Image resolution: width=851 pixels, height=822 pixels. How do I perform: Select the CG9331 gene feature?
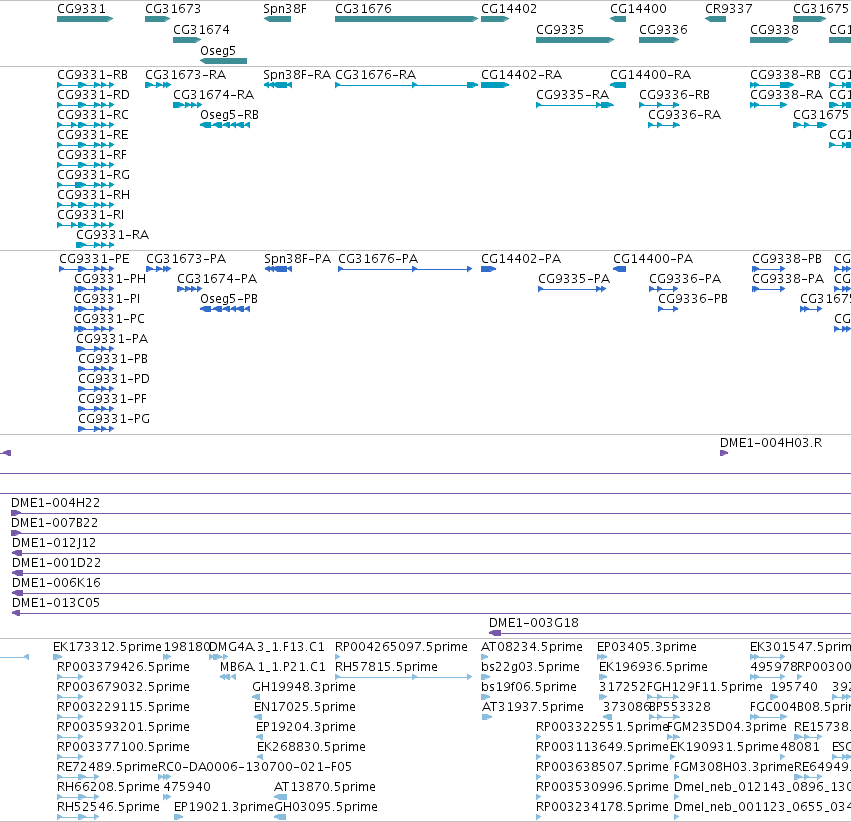pyautogui.click(x=85, y=19)
